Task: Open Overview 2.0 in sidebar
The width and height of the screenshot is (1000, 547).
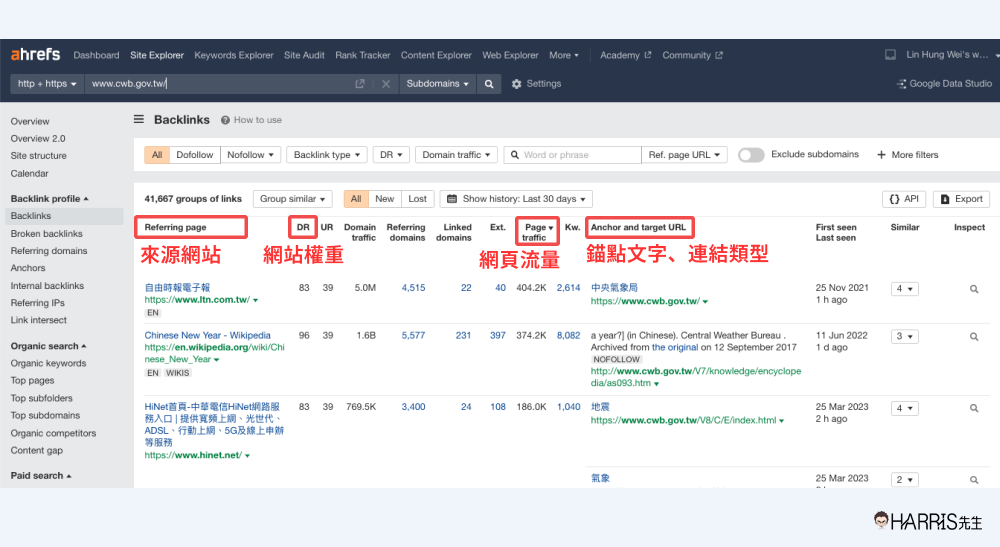Action: 38,138
